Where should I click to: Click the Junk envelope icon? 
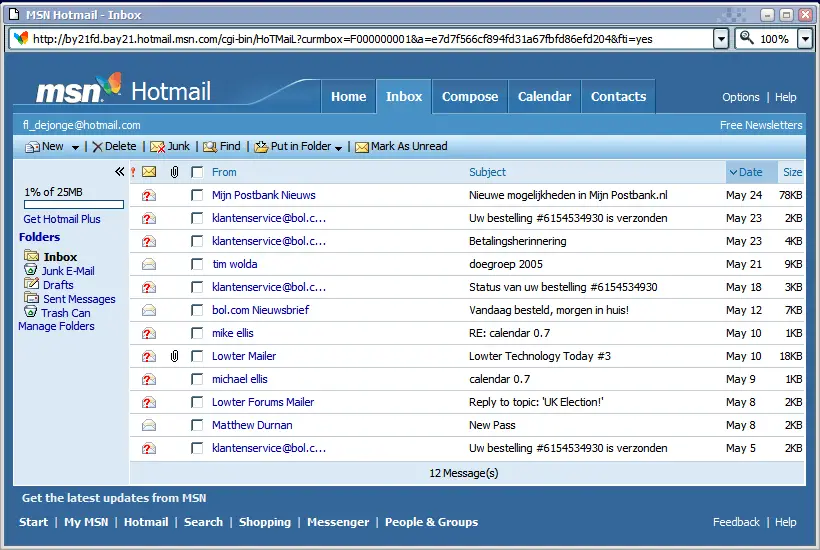click(157, 147)
